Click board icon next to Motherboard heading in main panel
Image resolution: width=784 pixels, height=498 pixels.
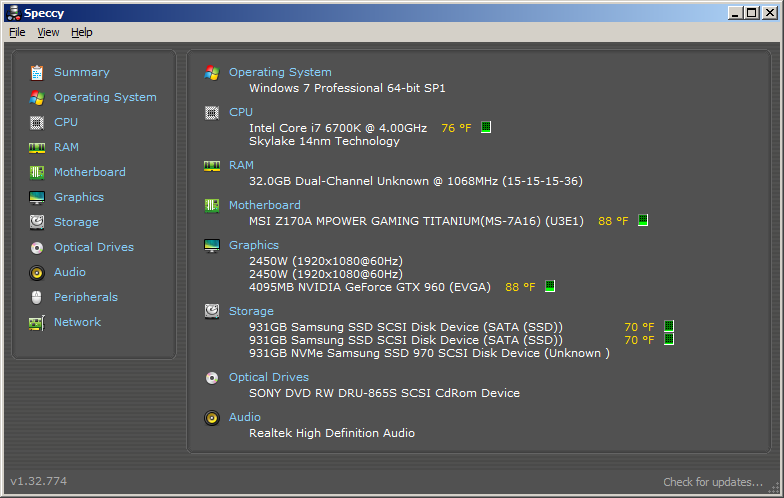point(212,206)
